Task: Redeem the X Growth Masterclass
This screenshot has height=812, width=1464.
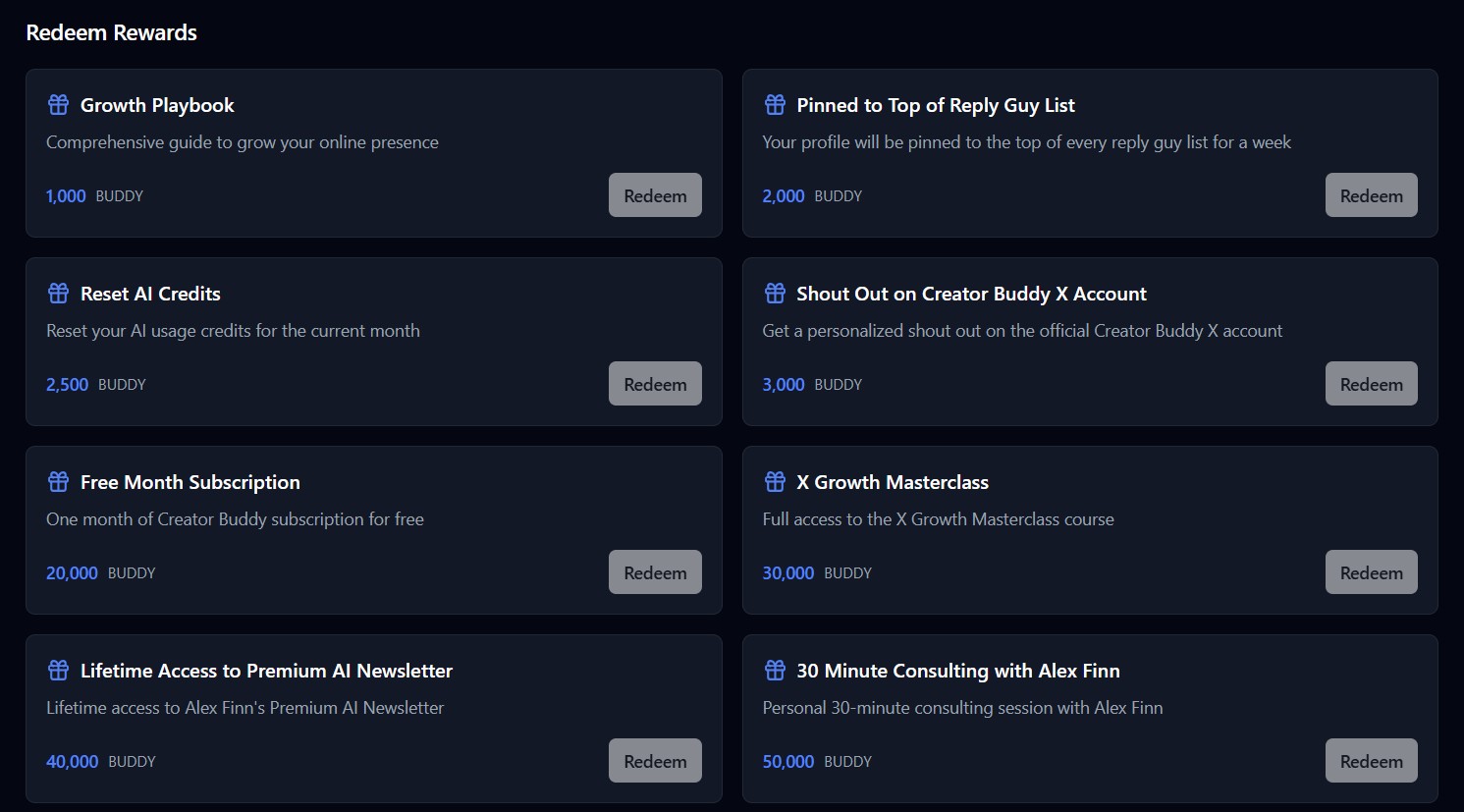Action: [x=1372, y=571]
